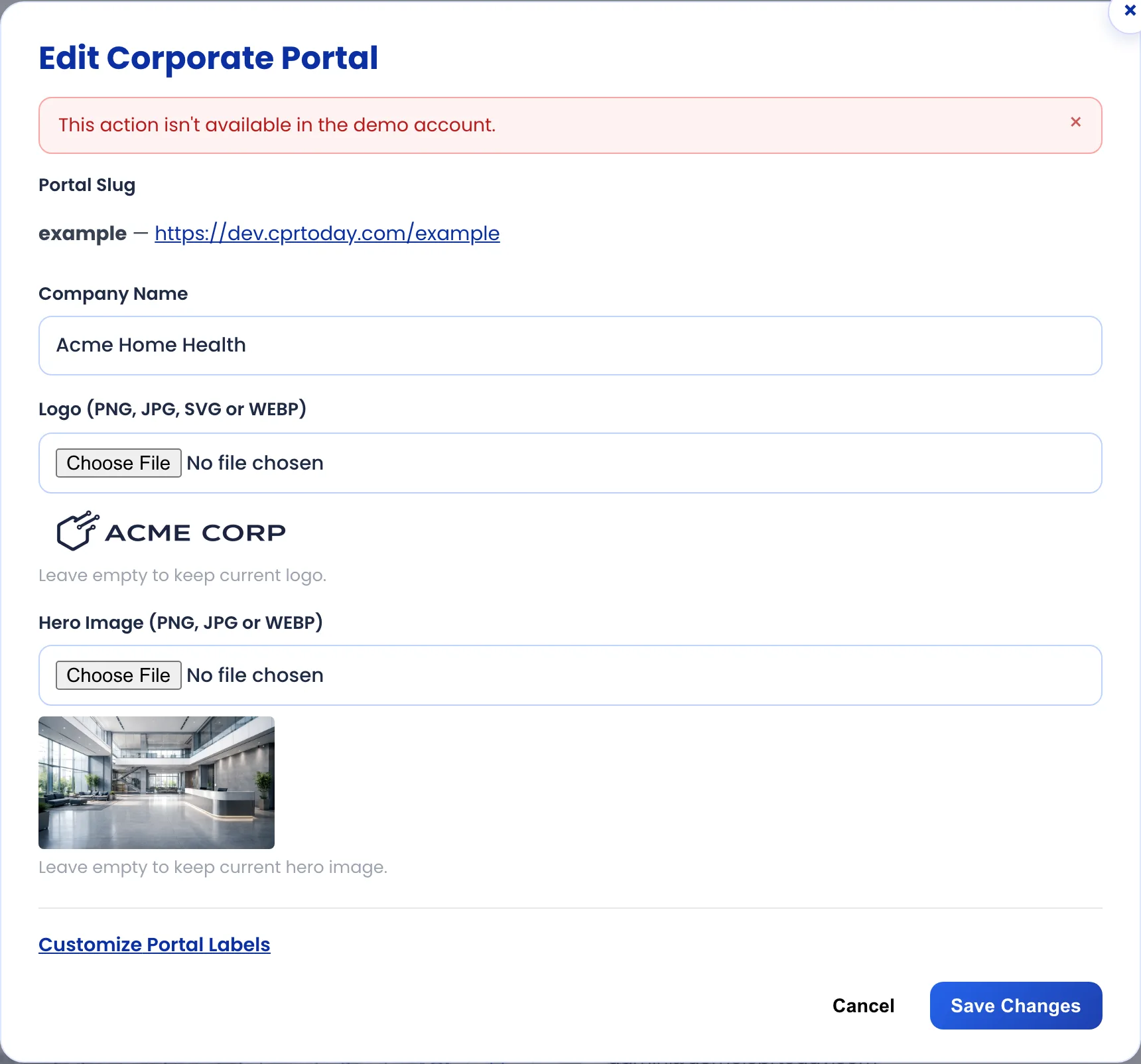
Task: Click the bold 'example' slug text
Action: click(82, 233)
